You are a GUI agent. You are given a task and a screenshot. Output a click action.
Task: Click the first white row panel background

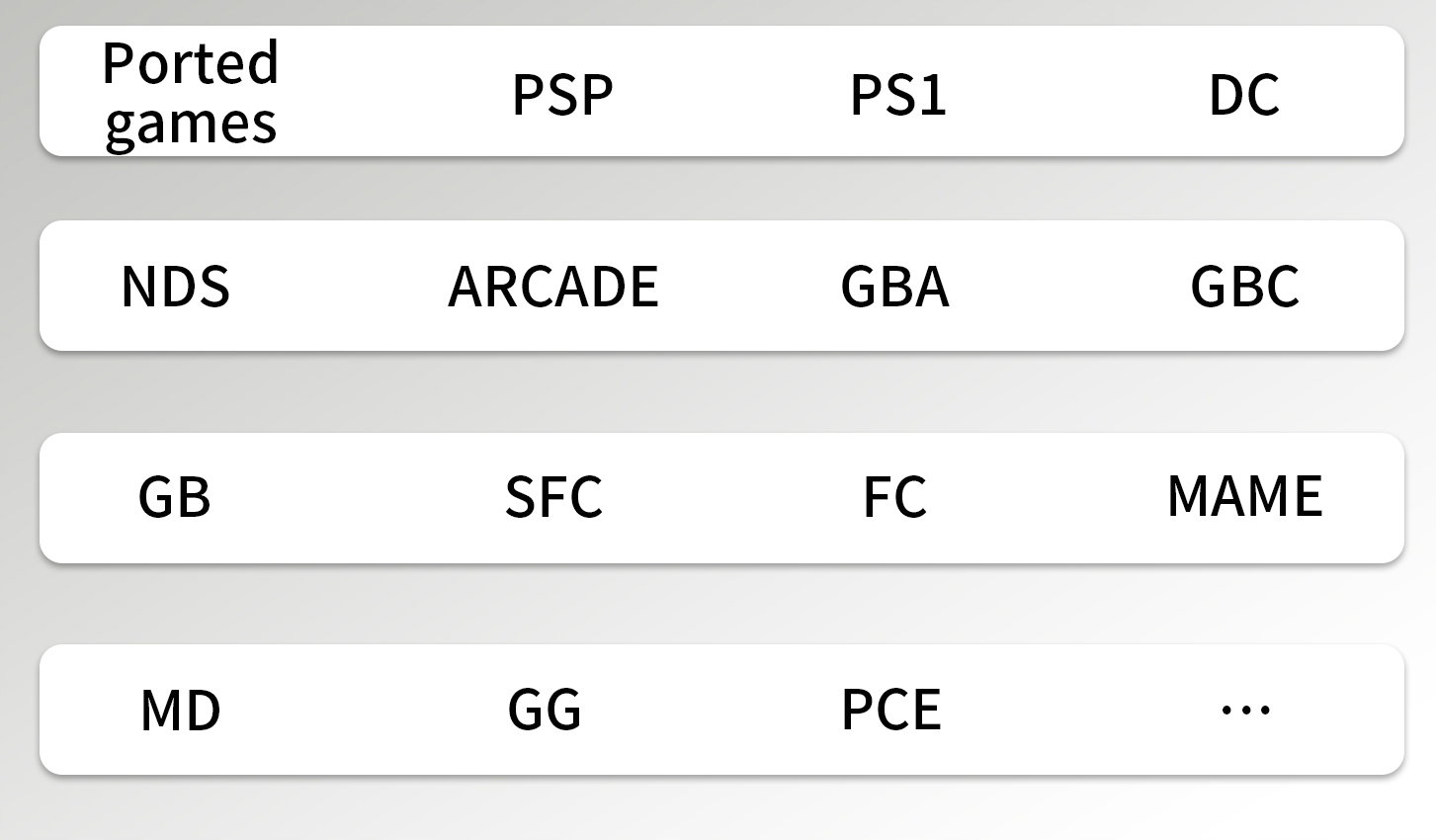pos(721,91)
